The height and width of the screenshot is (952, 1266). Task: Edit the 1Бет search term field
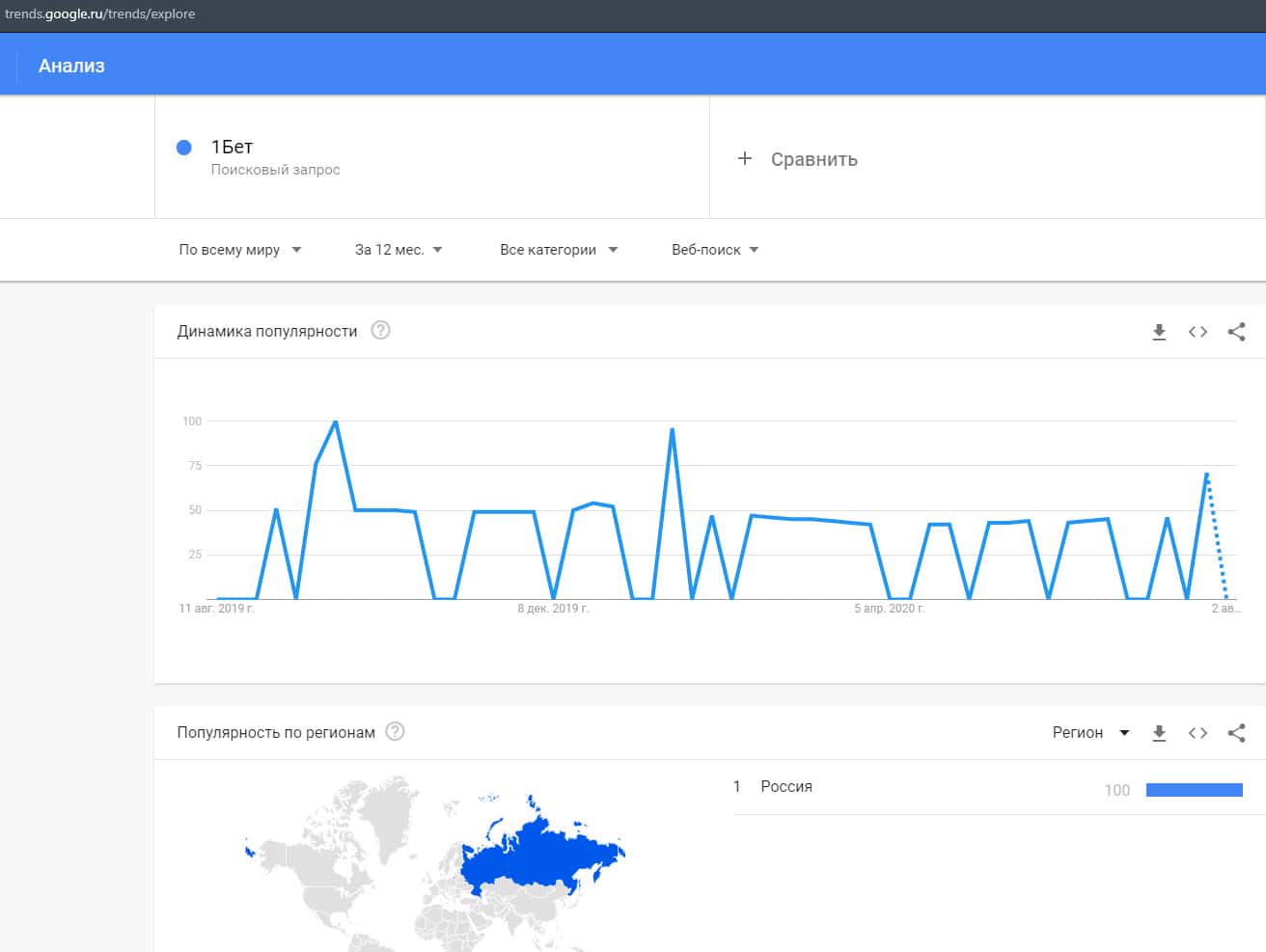[x=233, y=148]
